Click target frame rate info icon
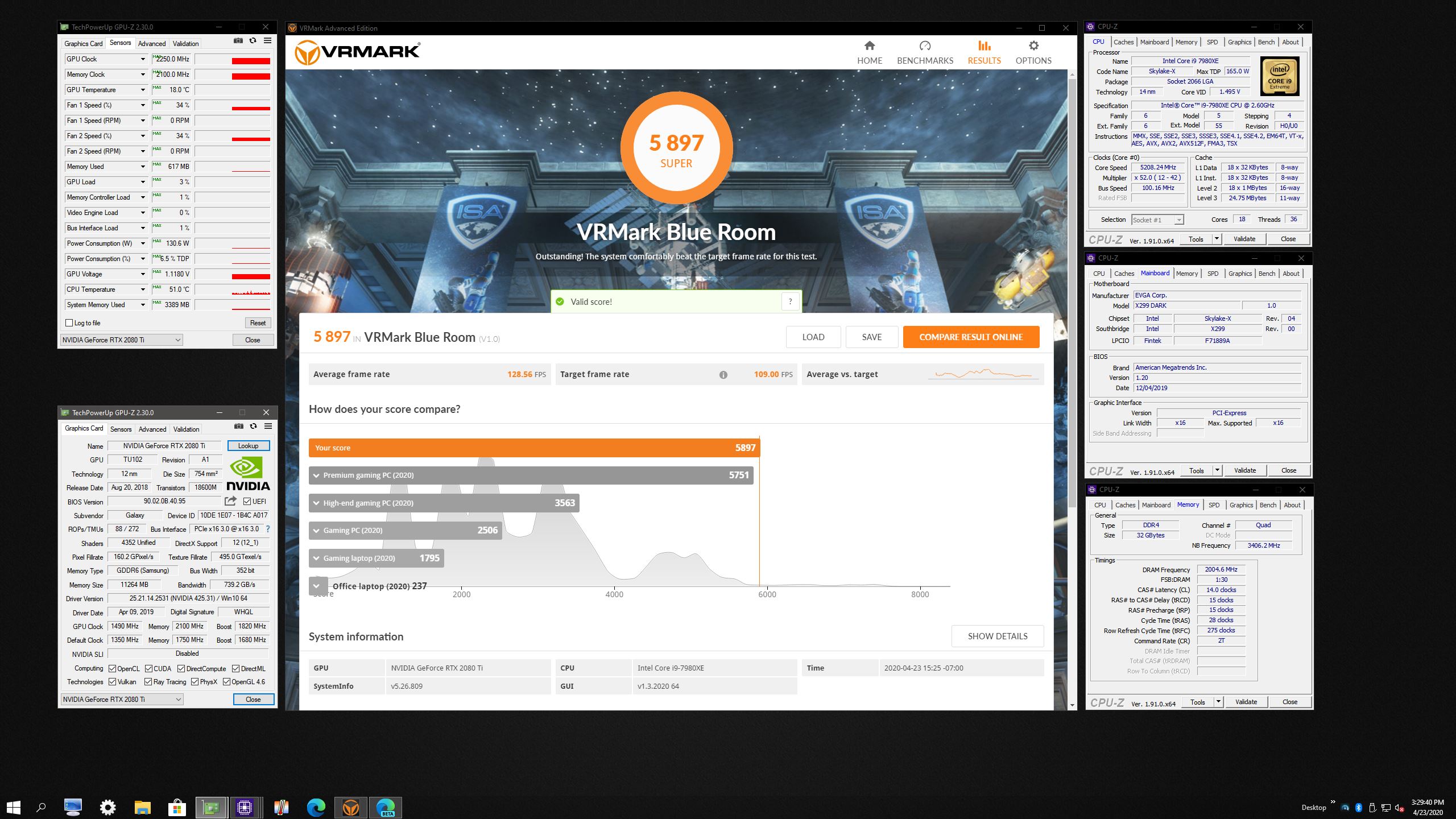Viewport: 1456px width, 819px height. pyautogui.click(x=723, y=375)
